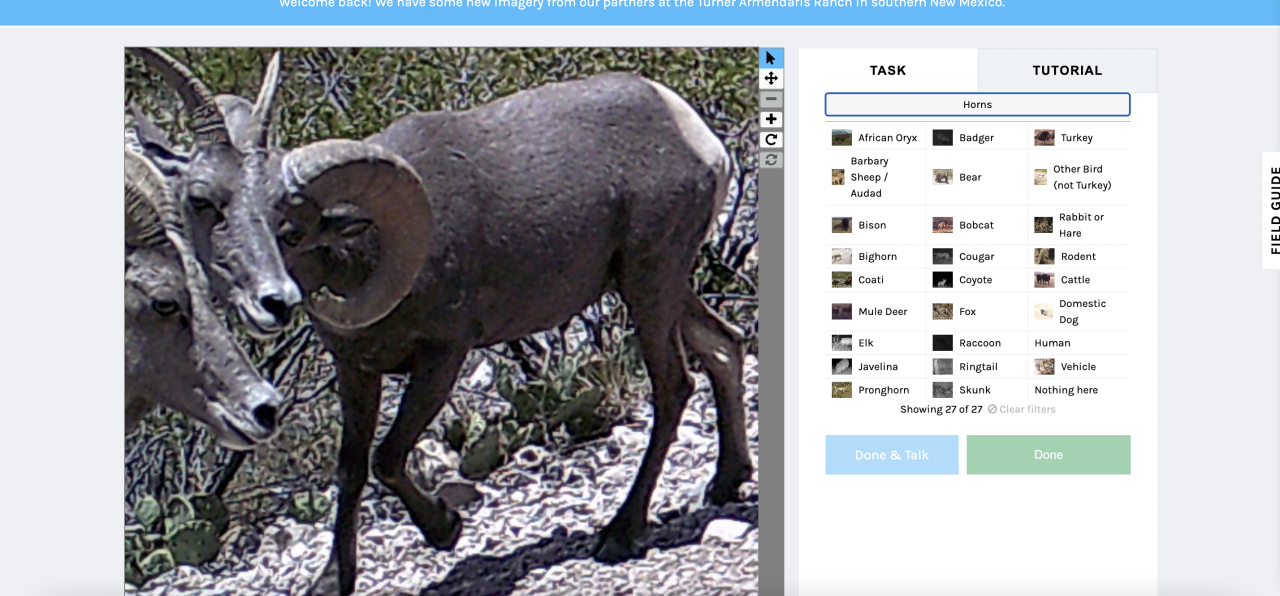The image size is (1280, 596).
Task: Rotate the image with the rotate icon
Action: click(771, 139)
